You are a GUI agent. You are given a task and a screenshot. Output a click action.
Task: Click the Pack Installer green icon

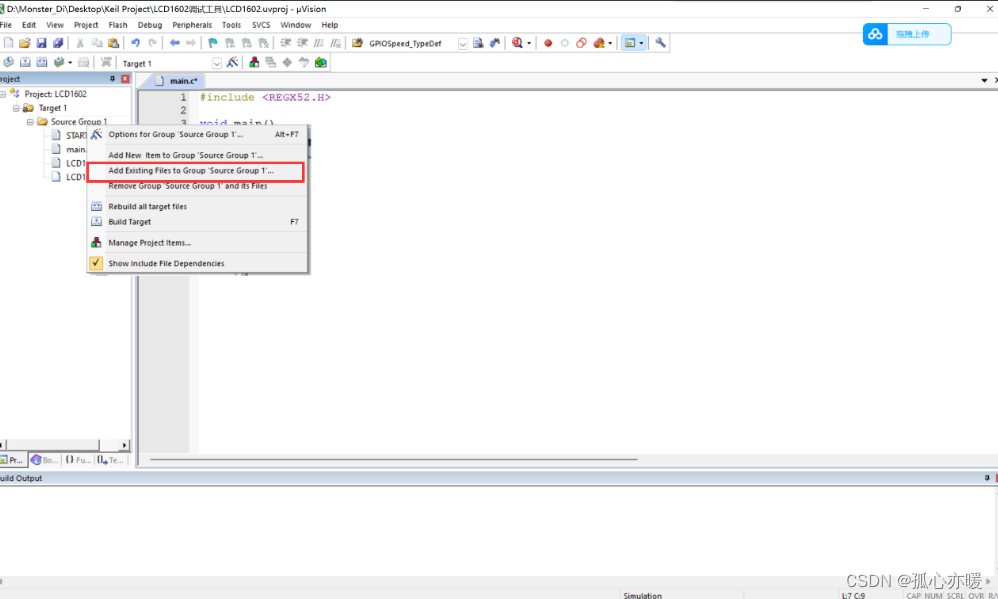(321, 62)
